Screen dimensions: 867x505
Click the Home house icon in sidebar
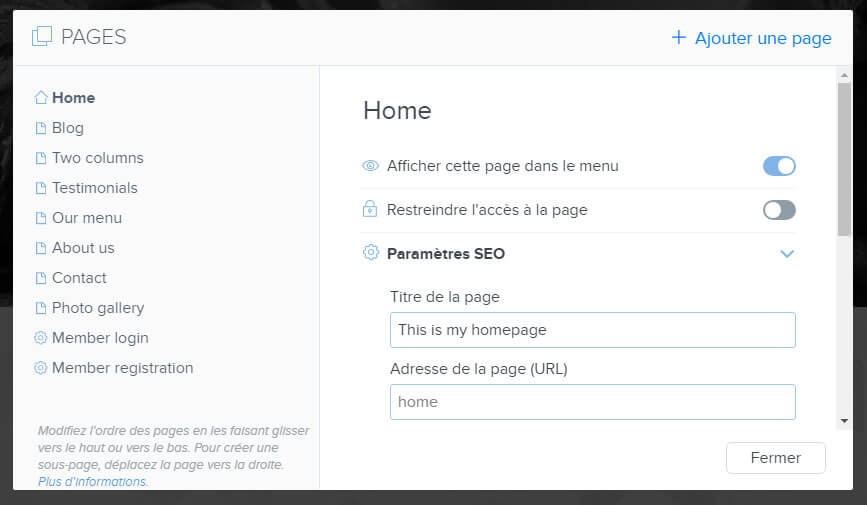point(41,98)
